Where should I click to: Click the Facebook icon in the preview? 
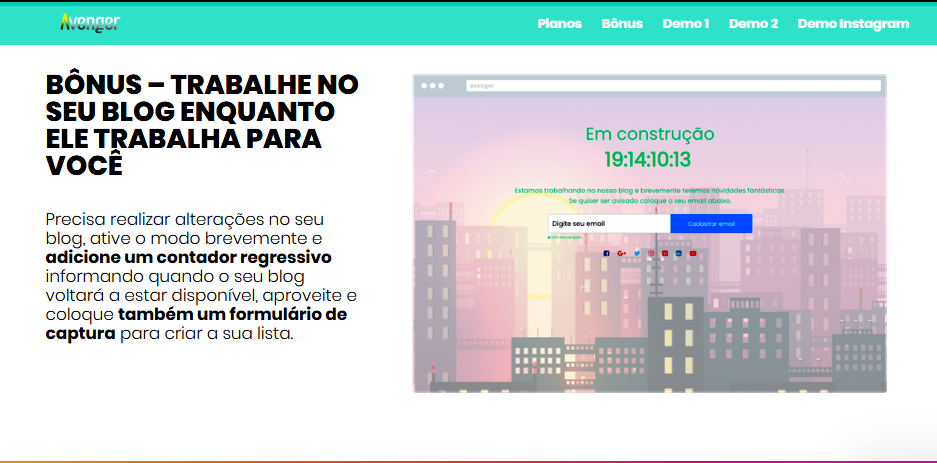tap(606, 253)
